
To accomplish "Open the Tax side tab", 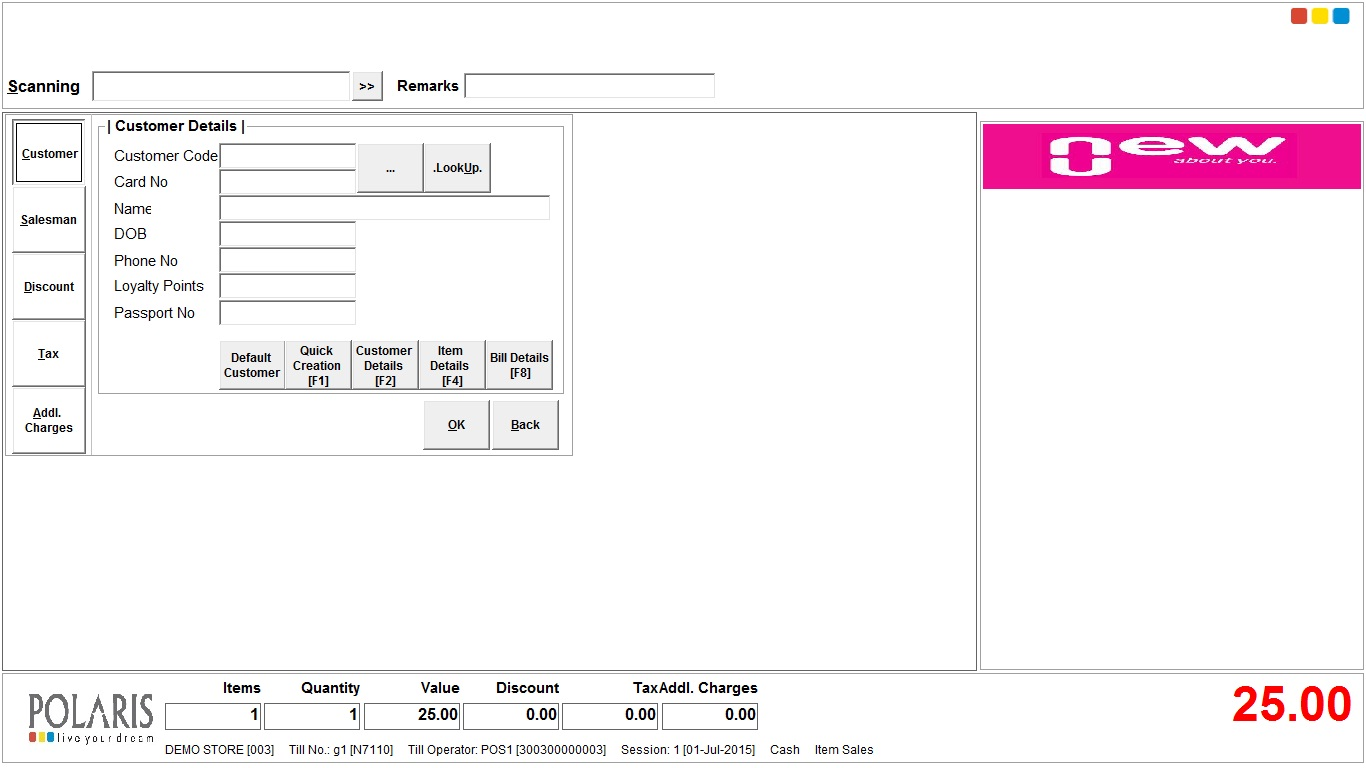I will click(49, 354).
